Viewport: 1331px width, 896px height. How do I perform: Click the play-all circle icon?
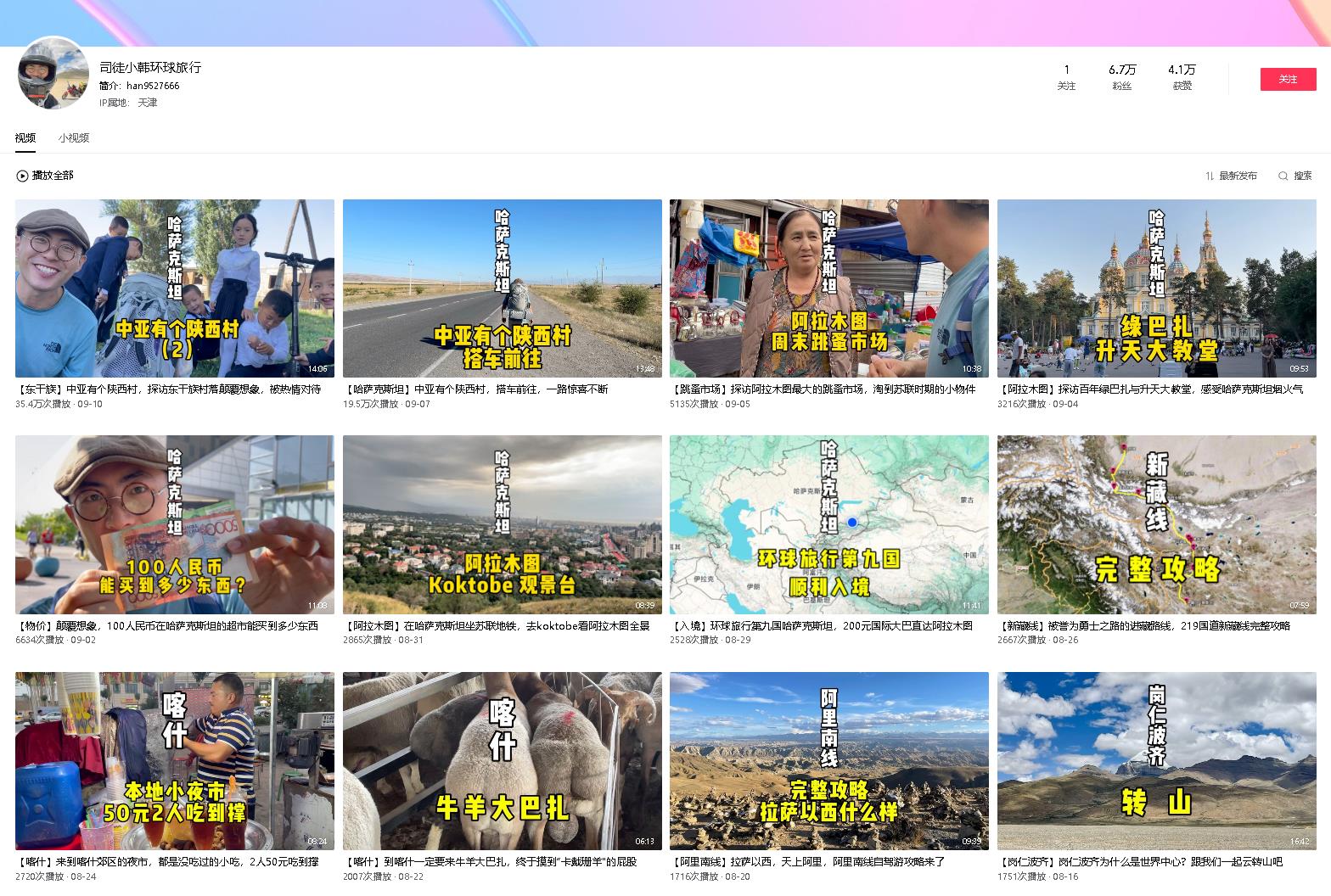(22, 176)
